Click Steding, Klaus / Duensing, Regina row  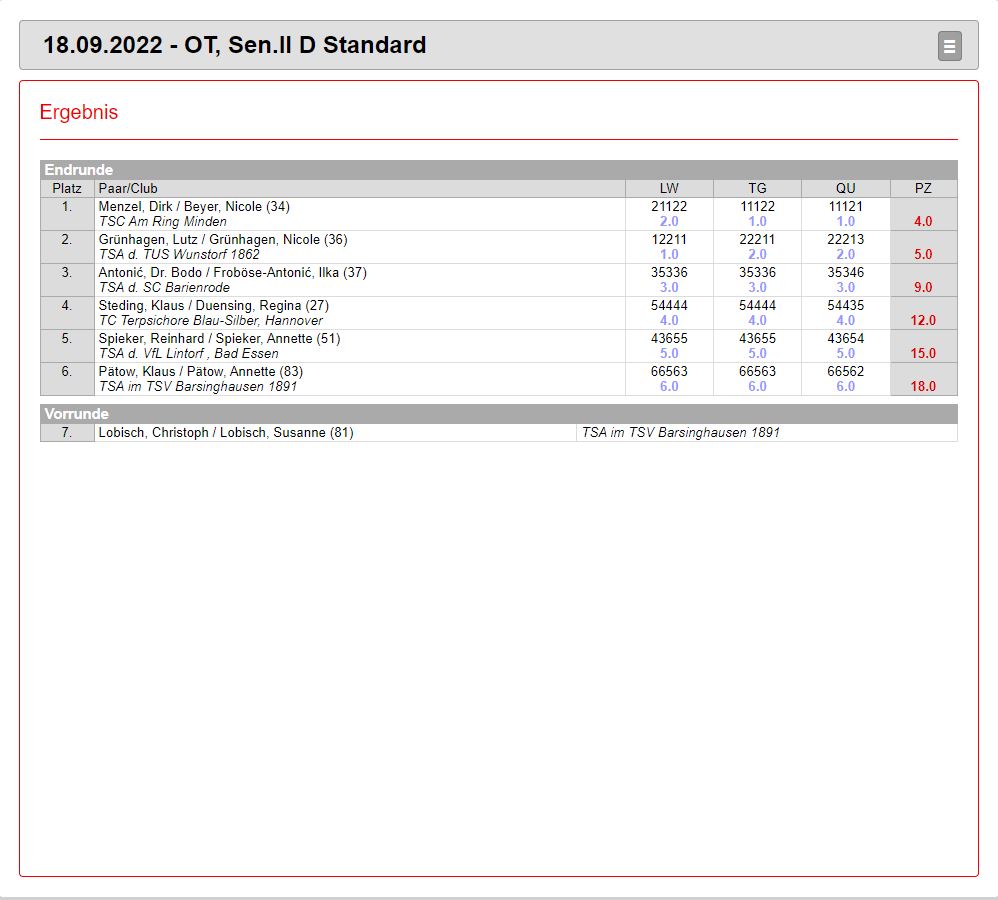213,306
